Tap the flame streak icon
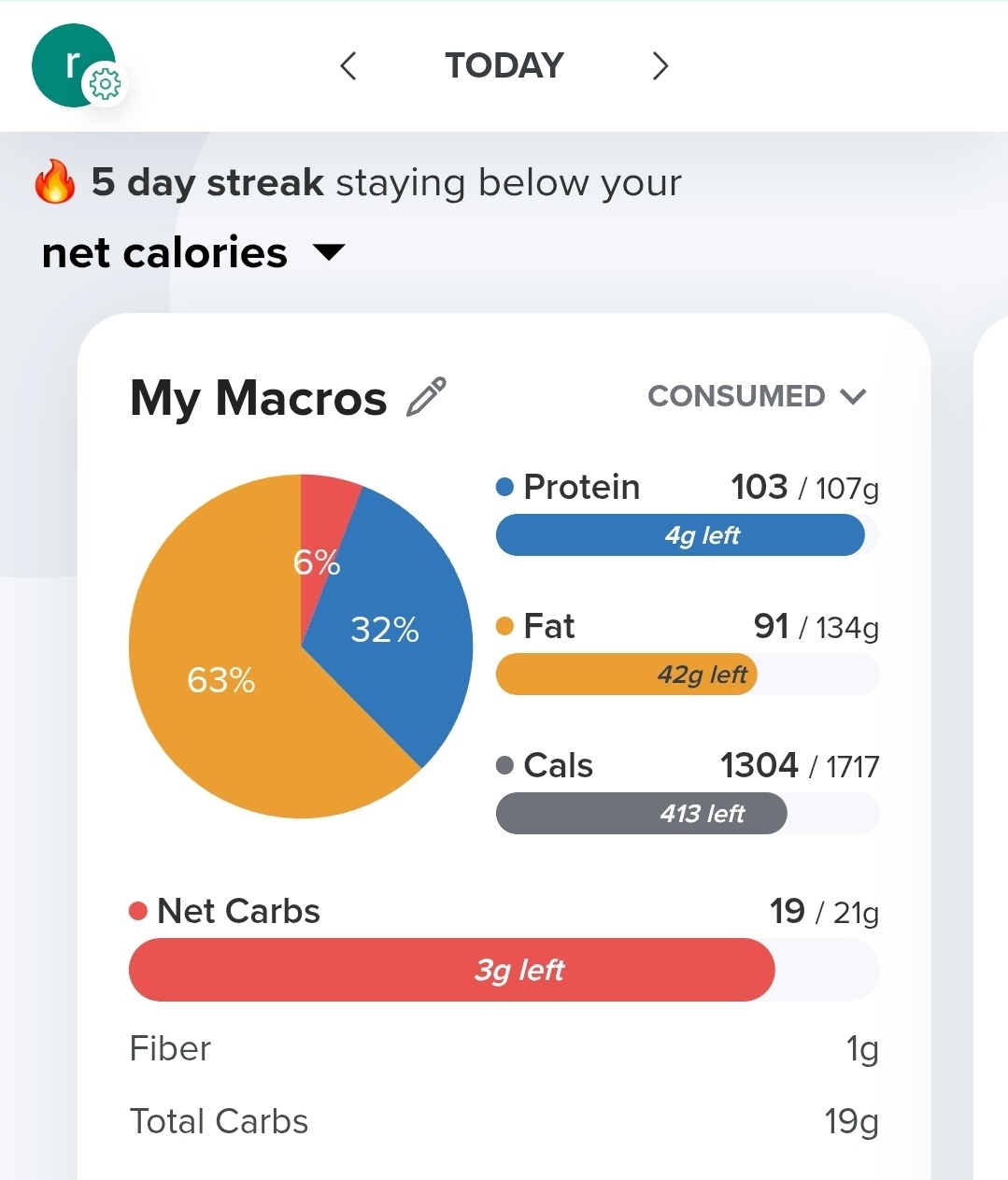Image resolution: width=1008 pixels, height=1180 pixels. click(55, 181)
